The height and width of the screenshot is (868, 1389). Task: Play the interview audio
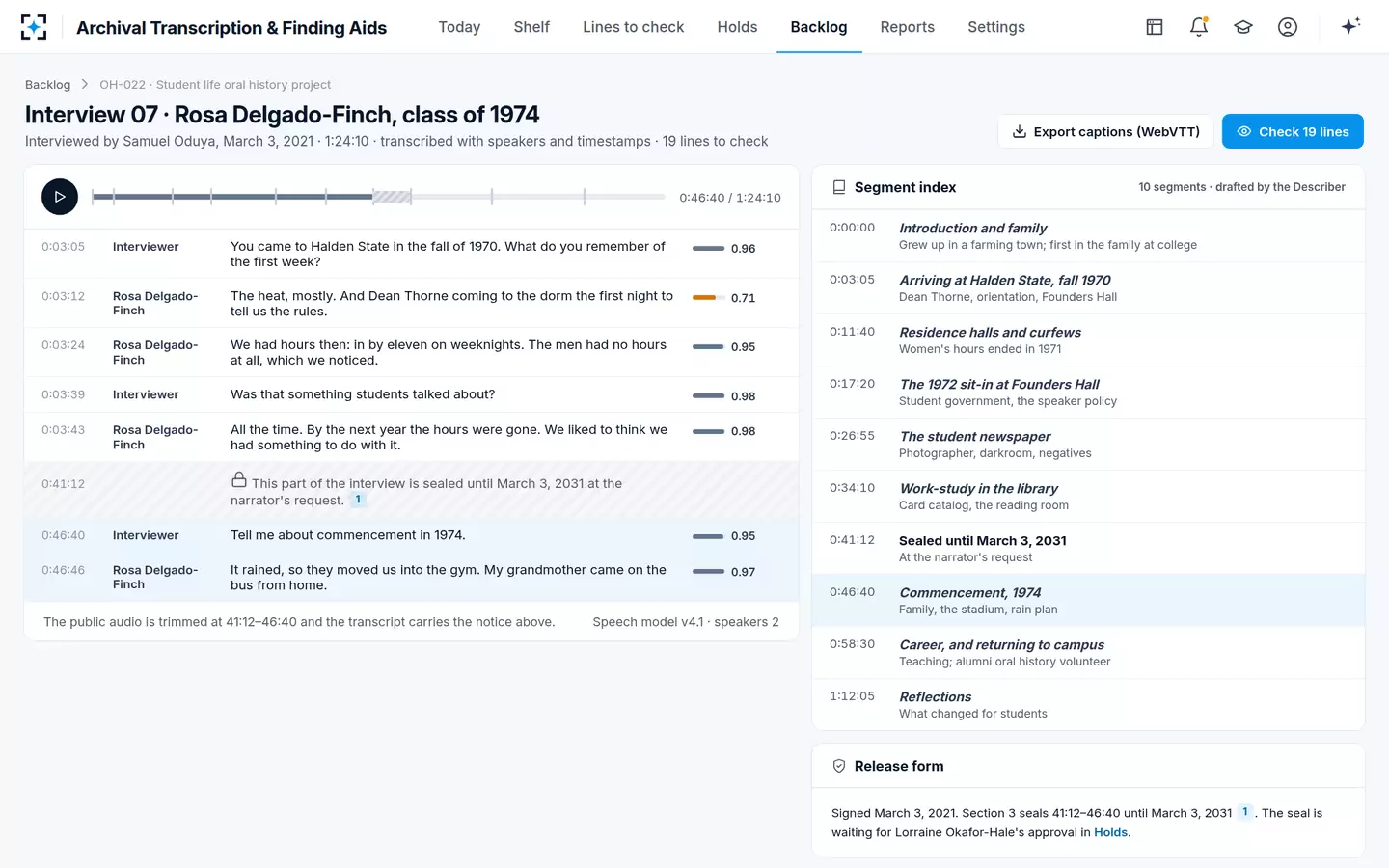coord(60,197)
